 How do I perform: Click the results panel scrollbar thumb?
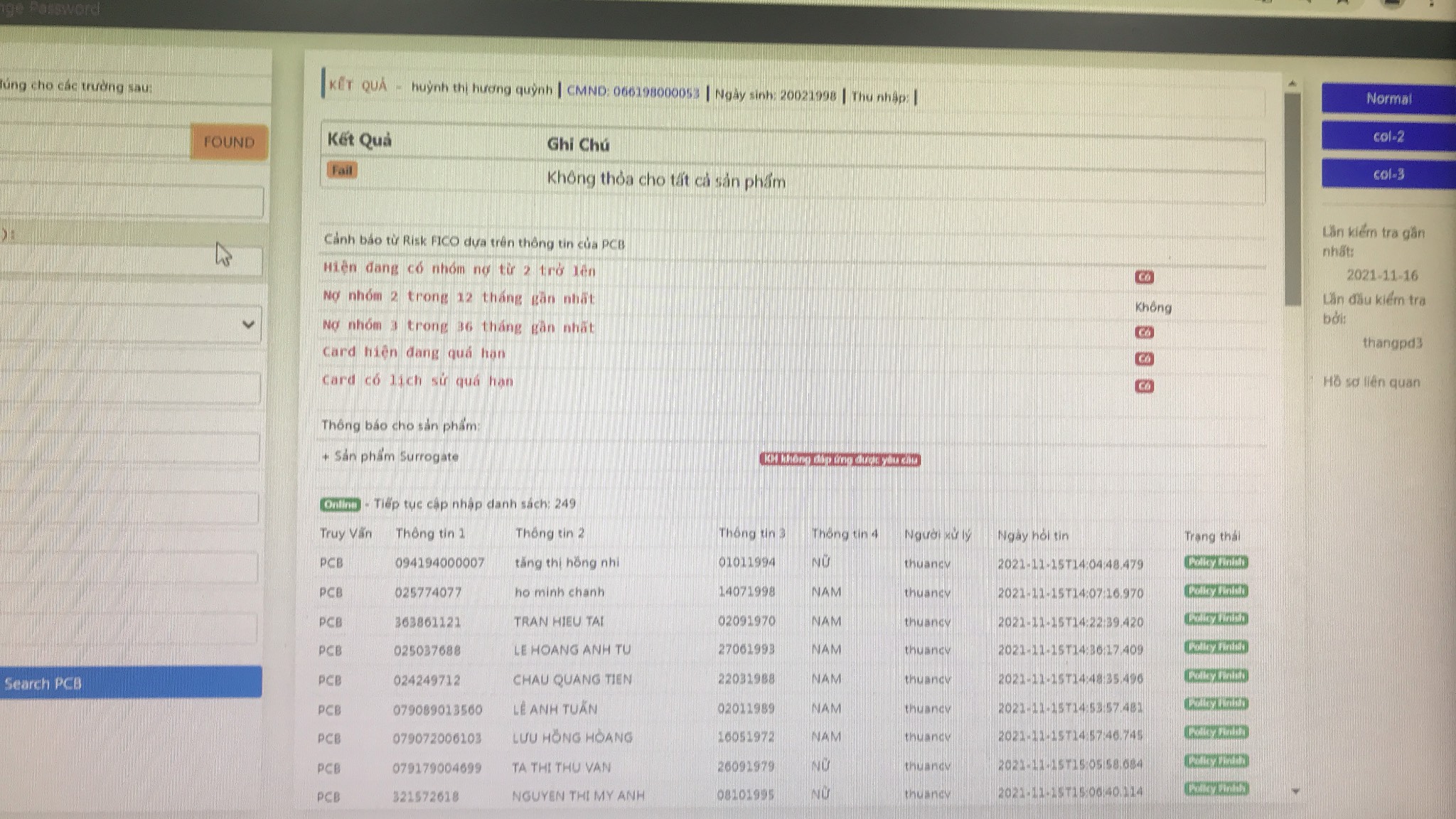[x=1292, y=199]
